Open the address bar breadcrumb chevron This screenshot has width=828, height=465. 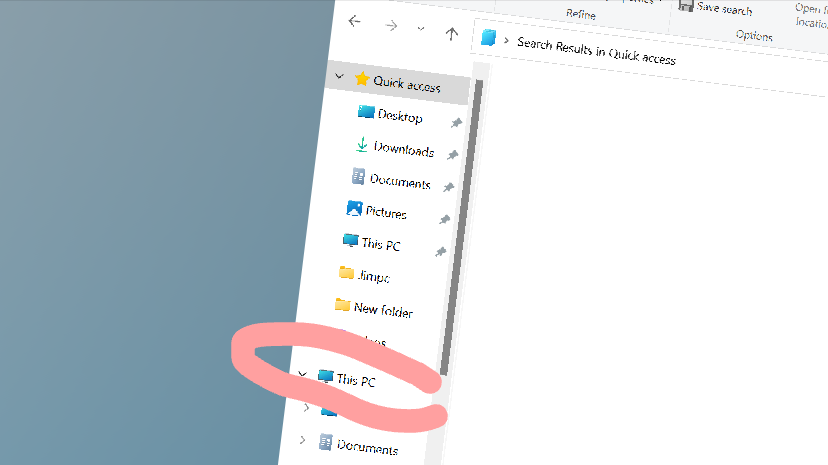(506, 41)
